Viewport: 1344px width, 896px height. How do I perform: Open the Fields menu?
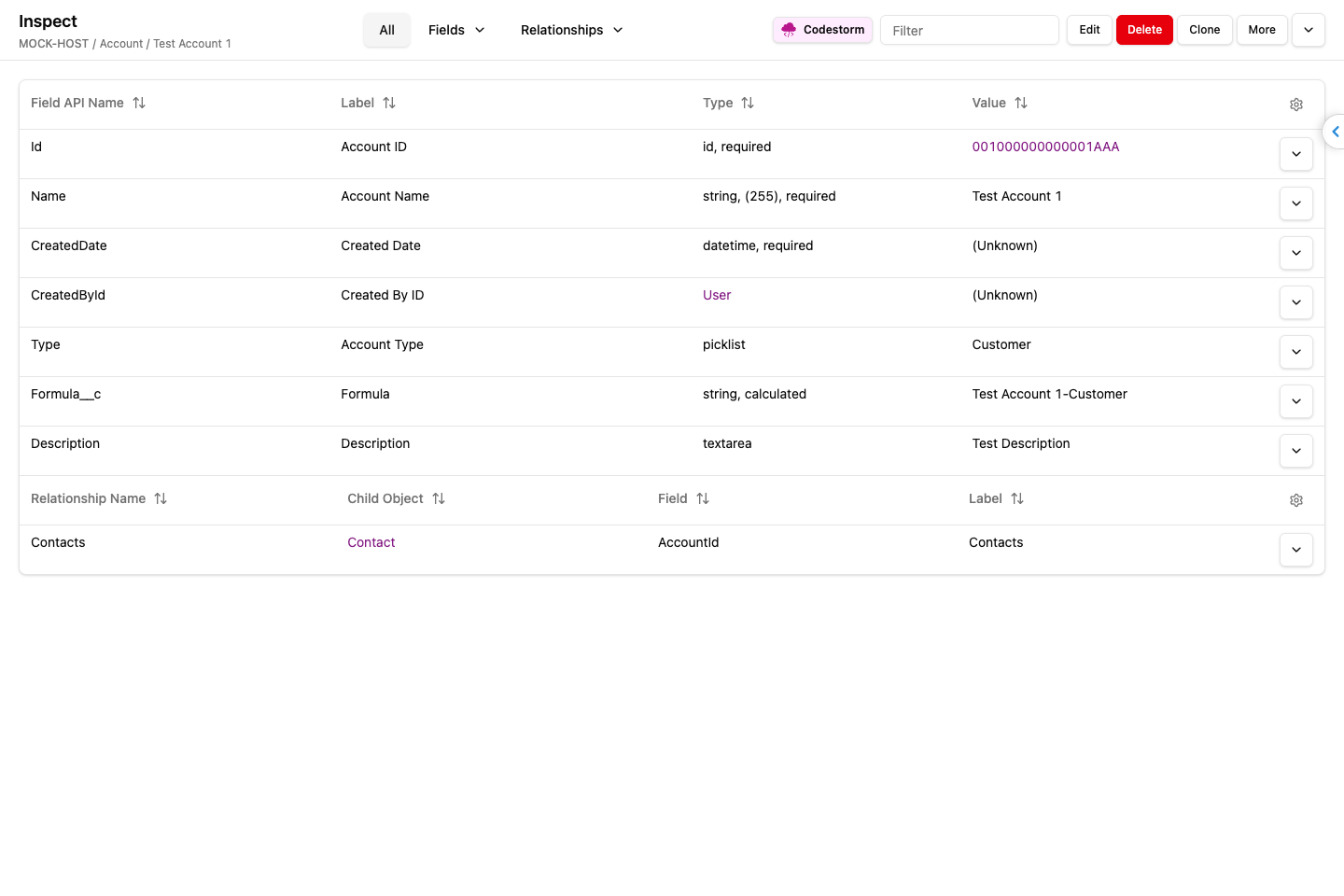(456, 30)
